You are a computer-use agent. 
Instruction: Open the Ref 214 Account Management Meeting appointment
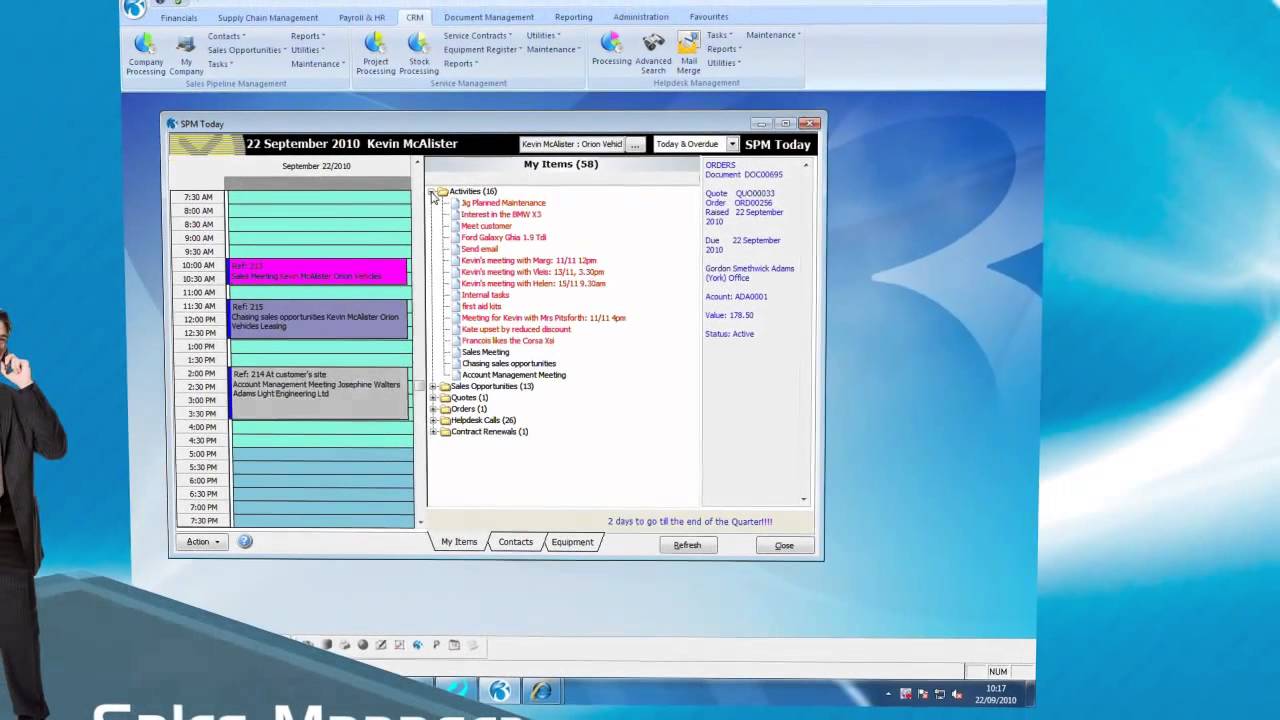tap(318, 393)
